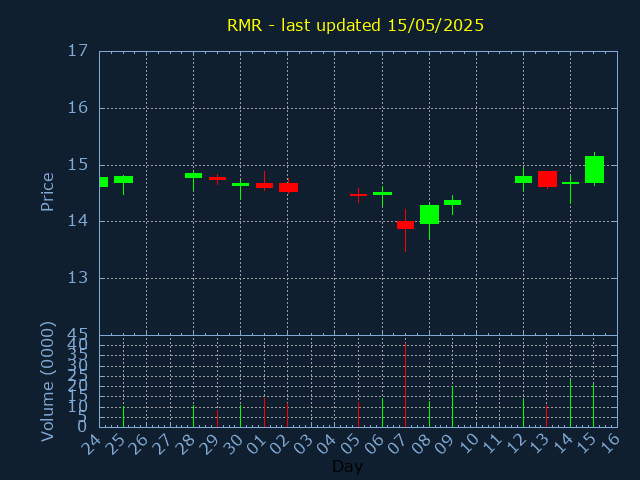Click day axis label 07
640x480 pixels.
pos(398,444)
